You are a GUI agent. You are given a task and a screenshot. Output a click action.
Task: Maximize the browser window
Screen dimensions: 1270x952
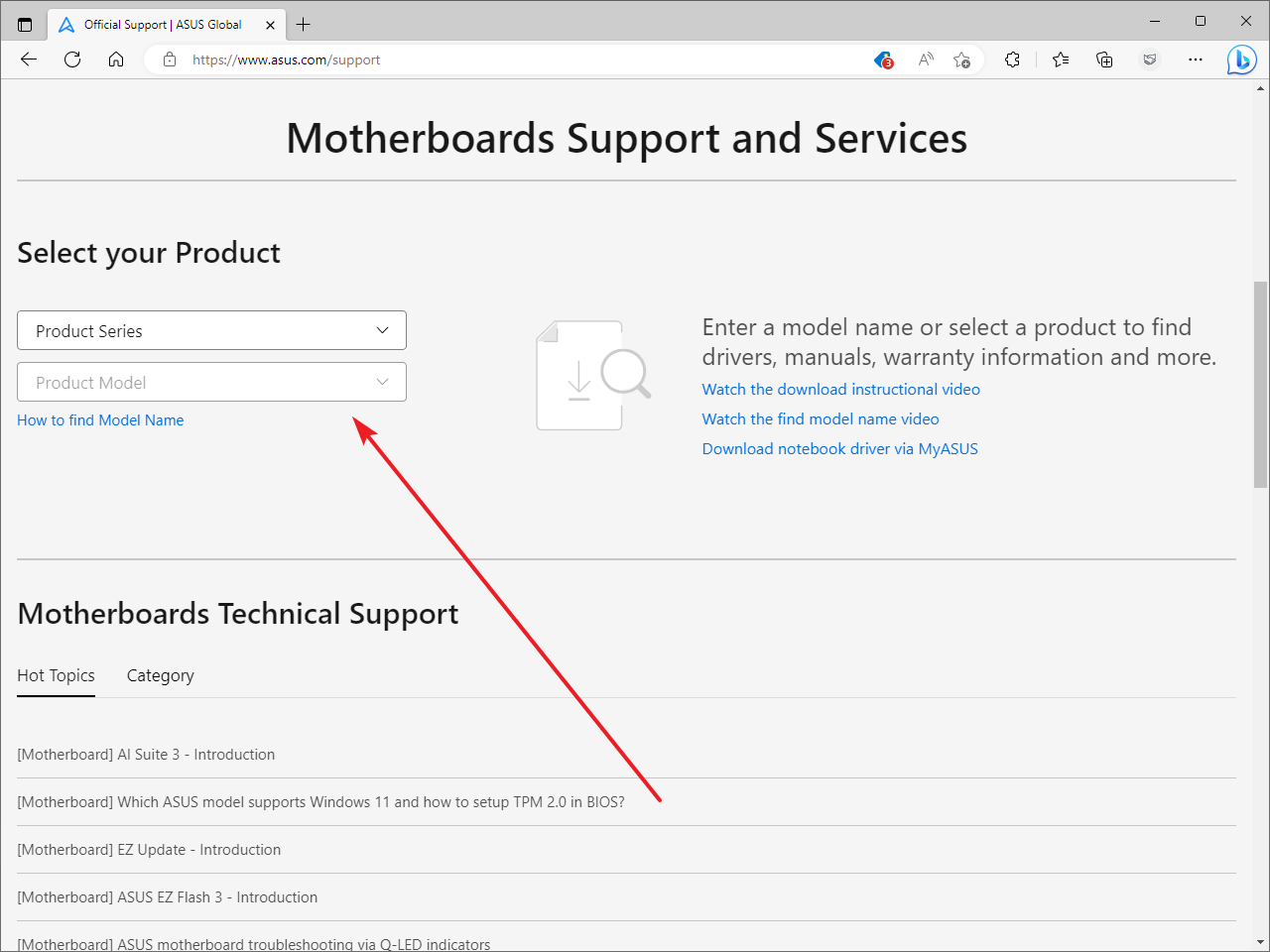[x=1201, y=21]
